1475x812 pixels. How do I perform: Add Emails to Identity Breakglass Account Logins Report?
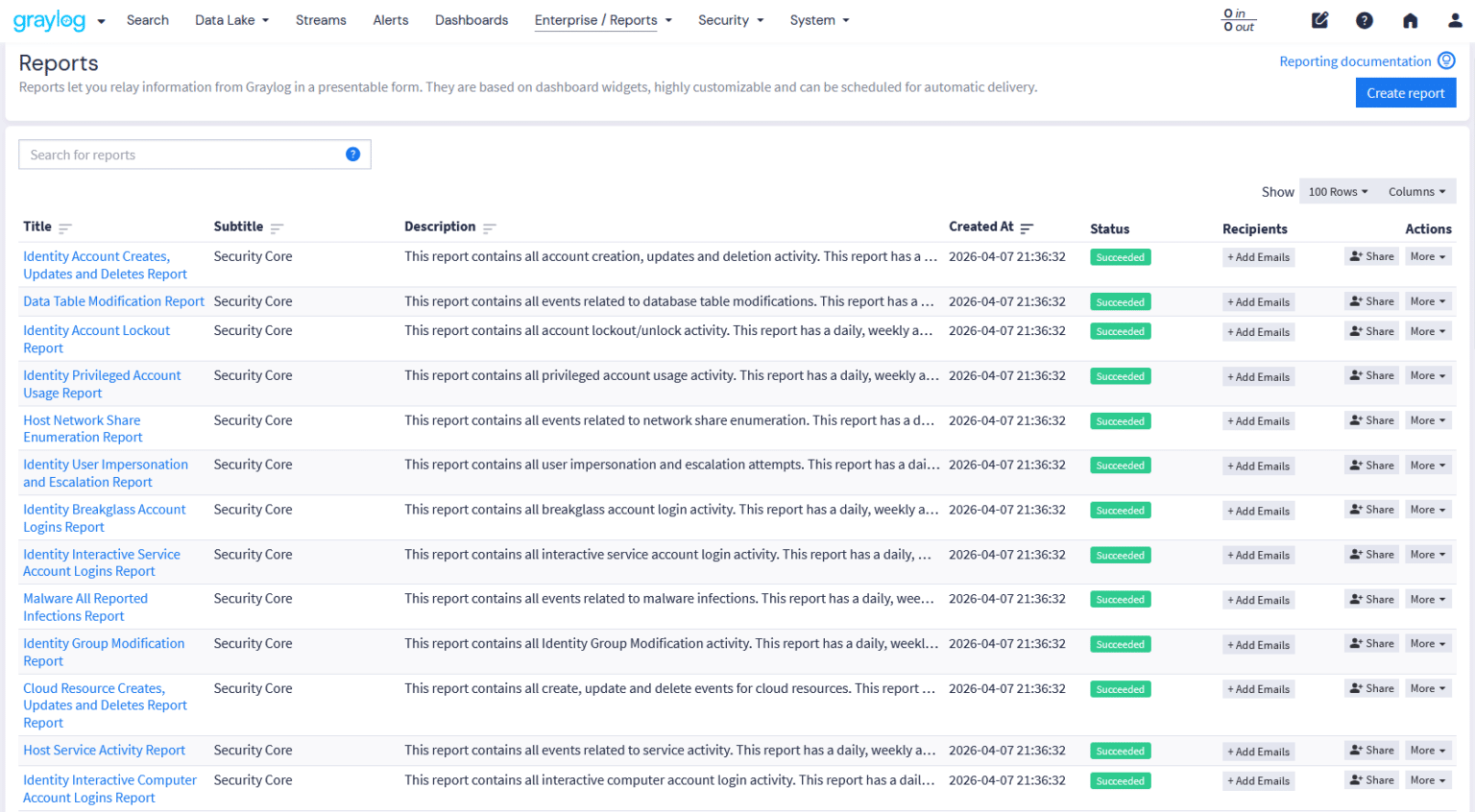click(x=1259, y=512)
